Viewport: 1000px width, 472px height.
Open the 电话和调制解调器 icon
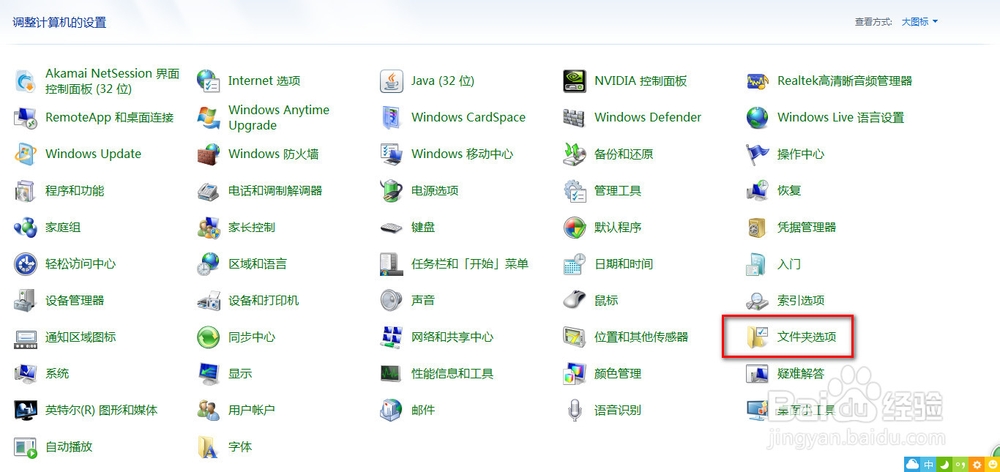pos(209,191)
